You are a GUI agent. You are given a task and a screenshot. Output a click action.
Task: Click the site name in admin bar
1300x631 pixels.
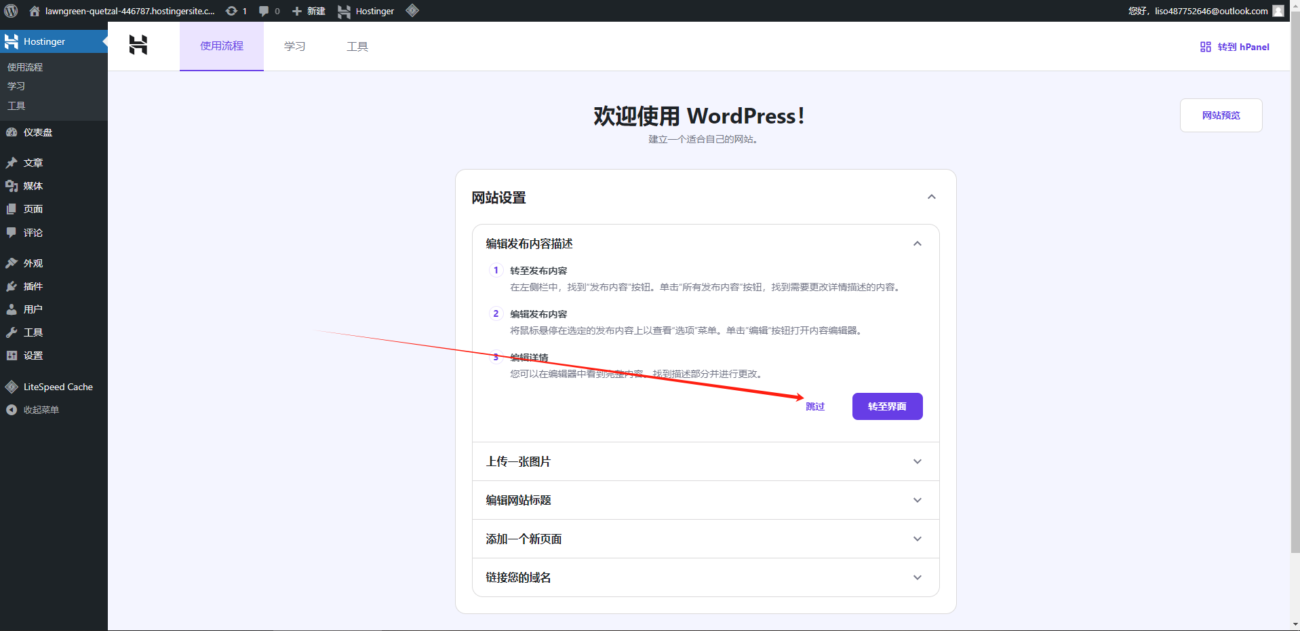(x=130, y=11)
